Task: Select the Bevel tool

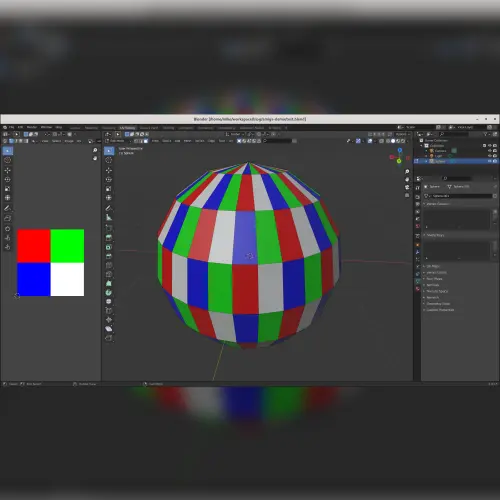Action: click(109, 256)
